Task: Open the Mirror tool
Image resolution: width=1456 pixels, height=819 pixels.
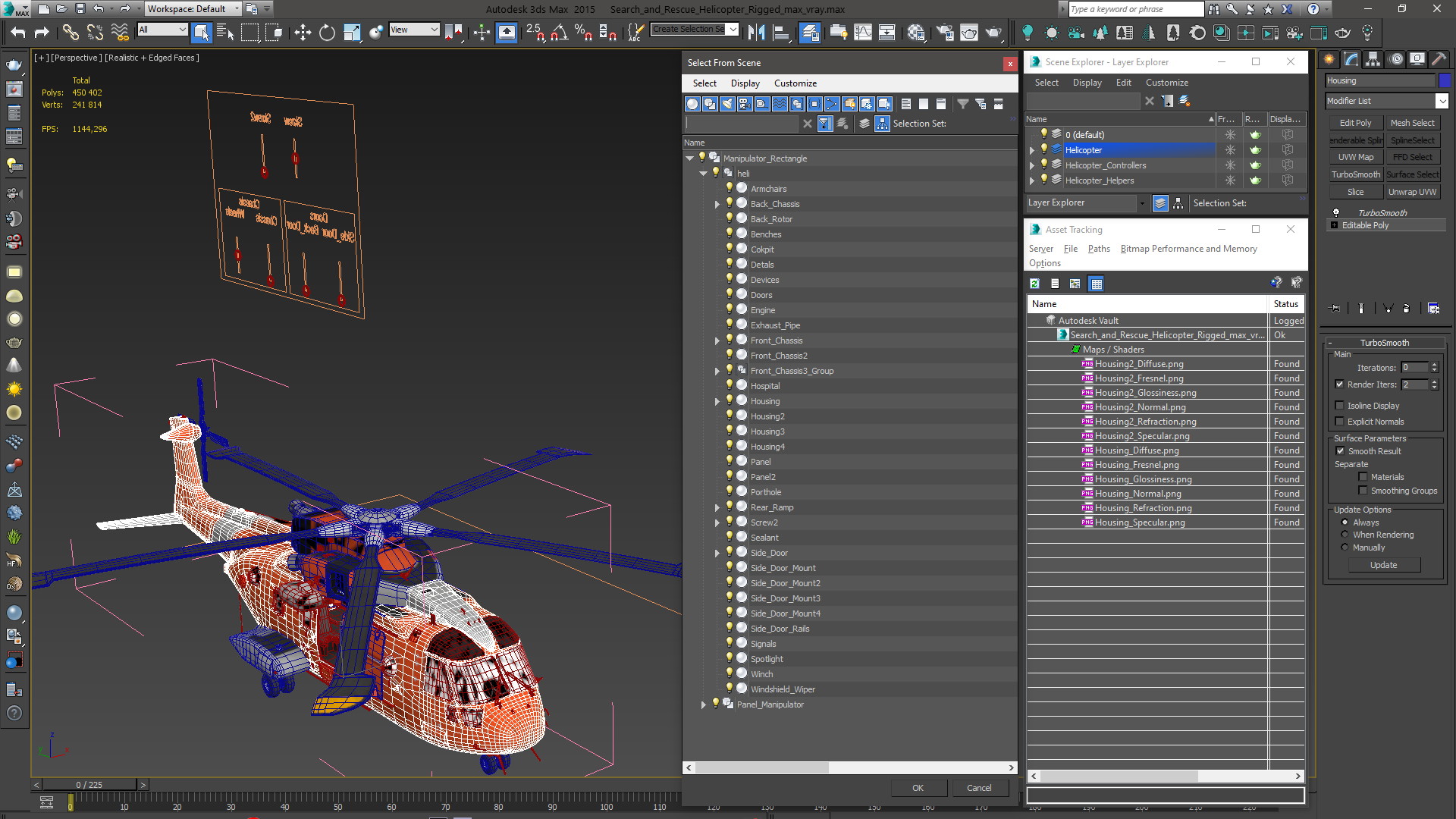Action: (x=756, y=32)
